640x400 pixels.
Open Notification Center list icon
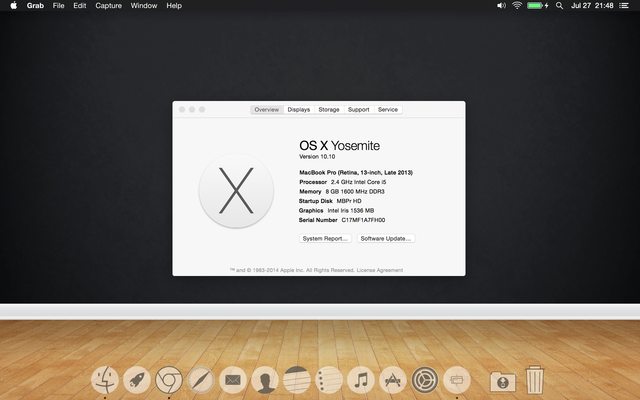tap(624, 5)
